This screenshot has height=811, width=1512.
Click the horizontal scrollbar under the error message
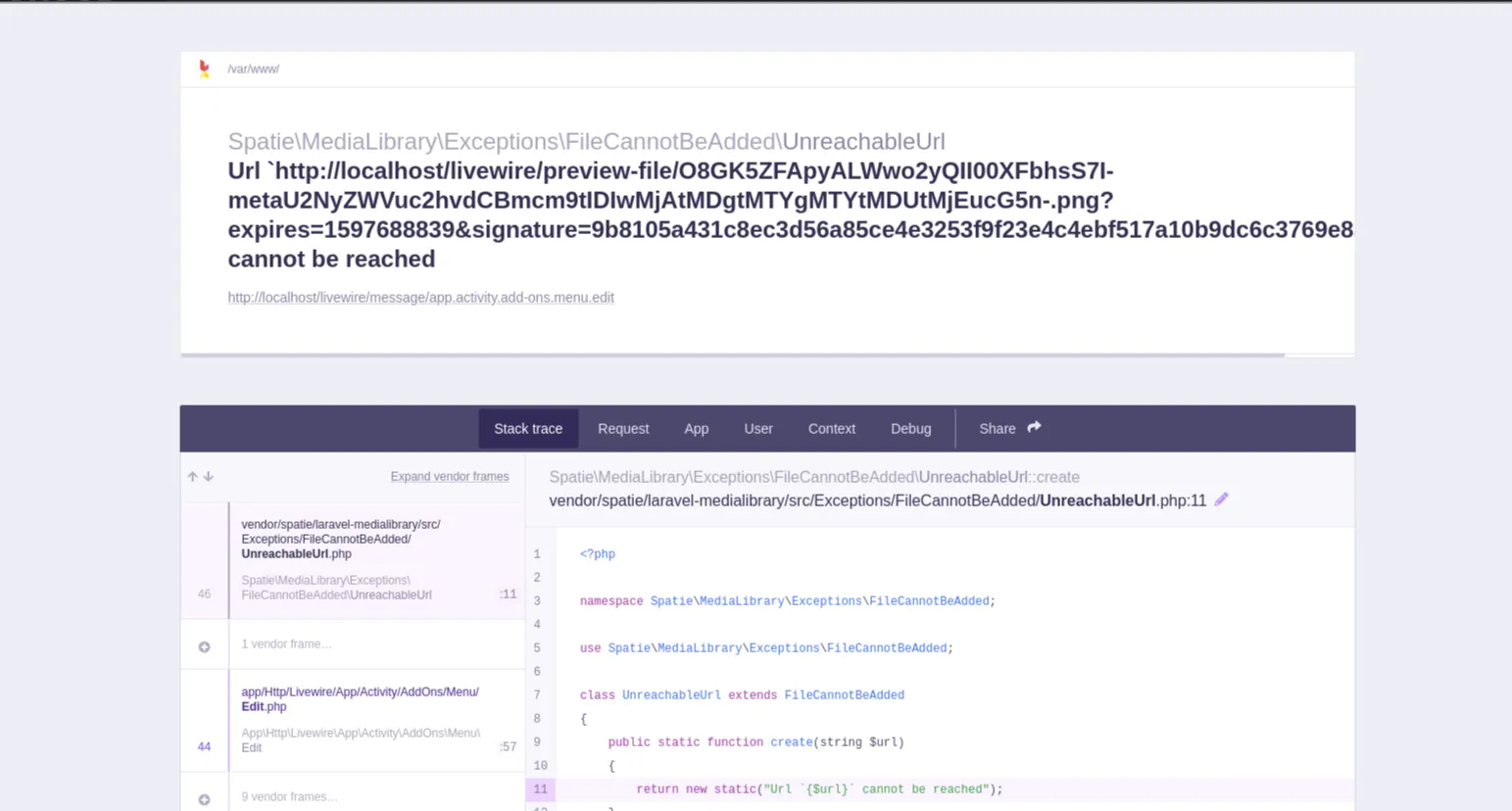pyautogui.click(x=732, y=355)
